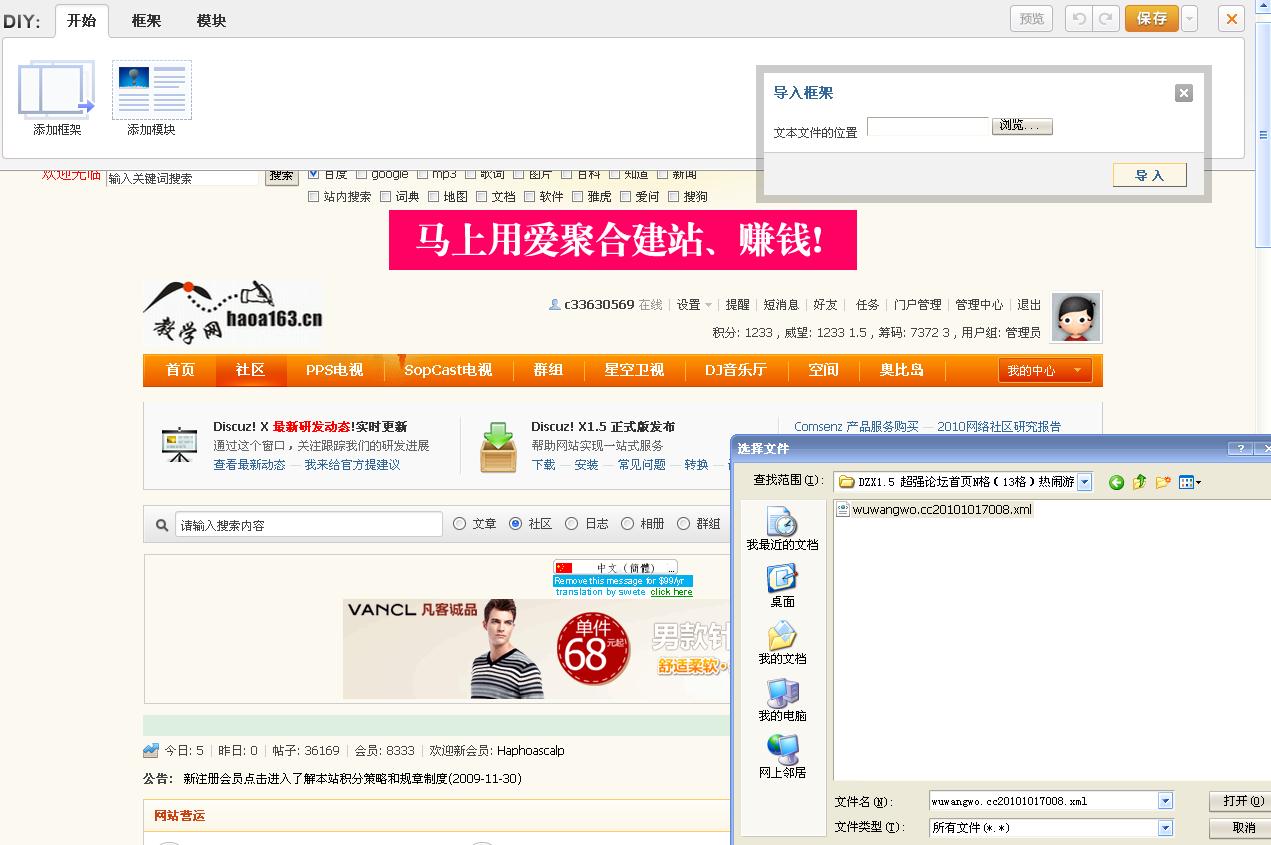
Task: Click the 请输入搜索内容 search field
Action: pyautogui.click(x=309, y=525)
